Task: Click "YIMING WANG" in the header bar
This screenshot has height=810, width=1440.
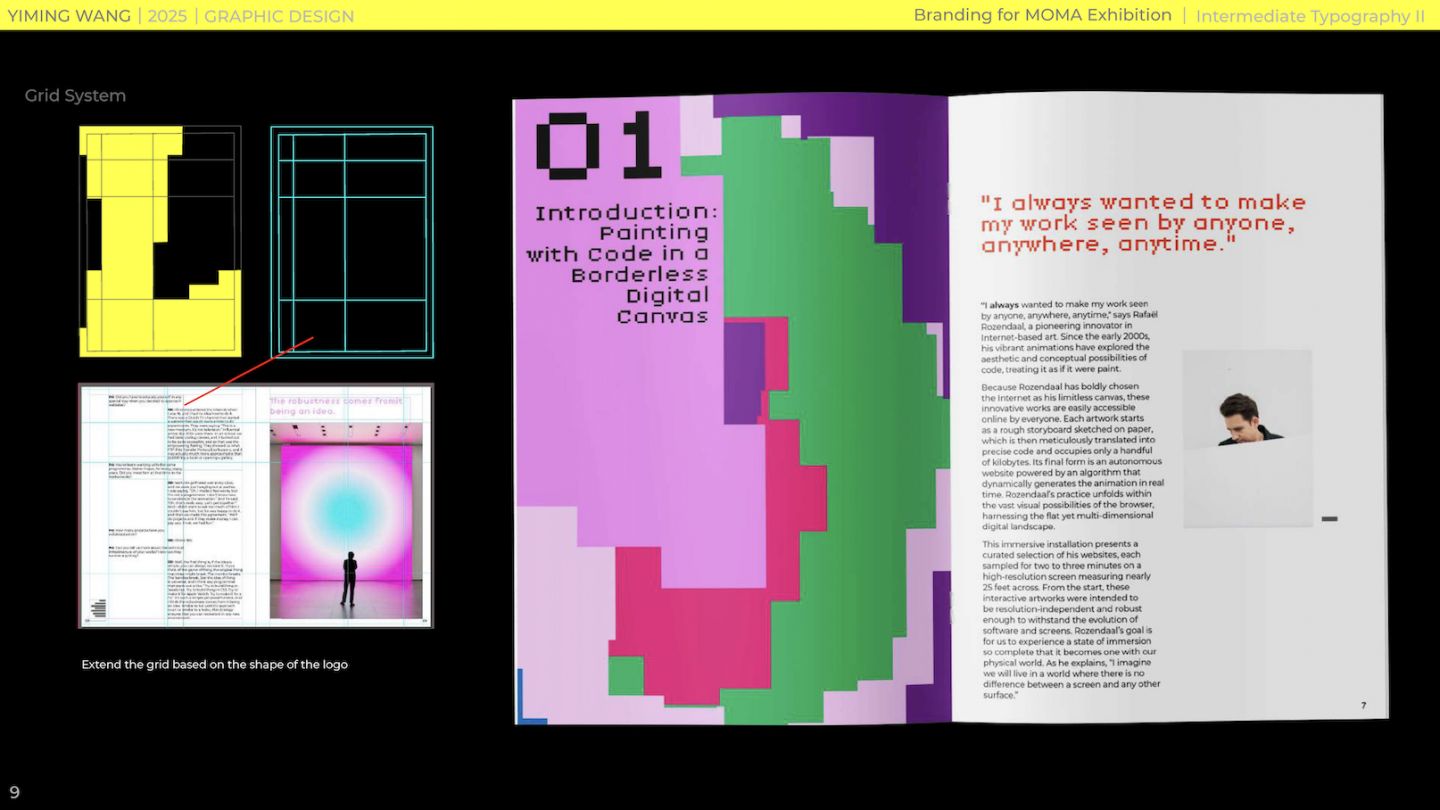Action: (69, 16)
